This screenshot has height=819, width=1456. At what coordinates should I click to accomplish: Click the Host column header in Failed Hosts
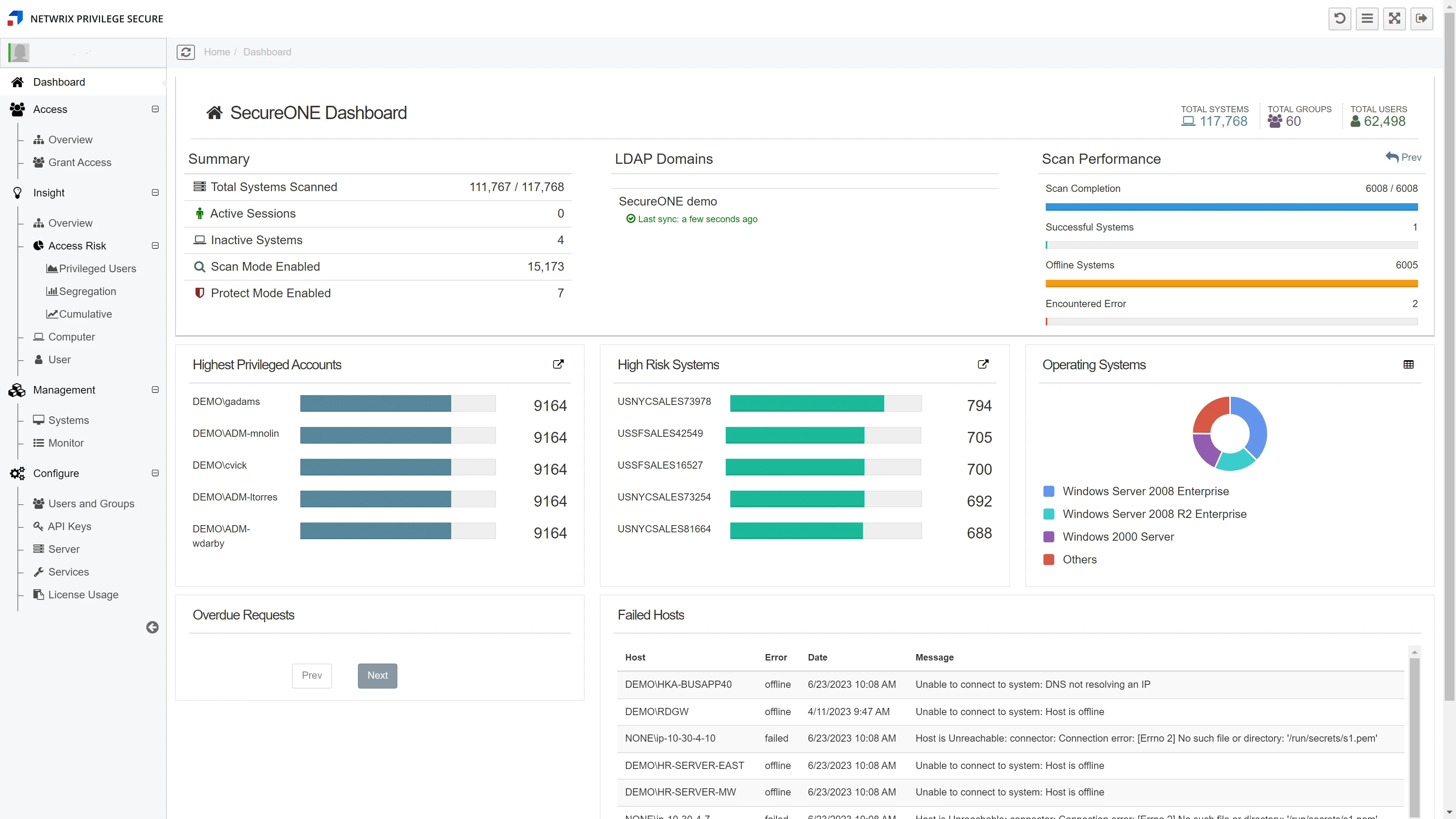tap(635, 657)
